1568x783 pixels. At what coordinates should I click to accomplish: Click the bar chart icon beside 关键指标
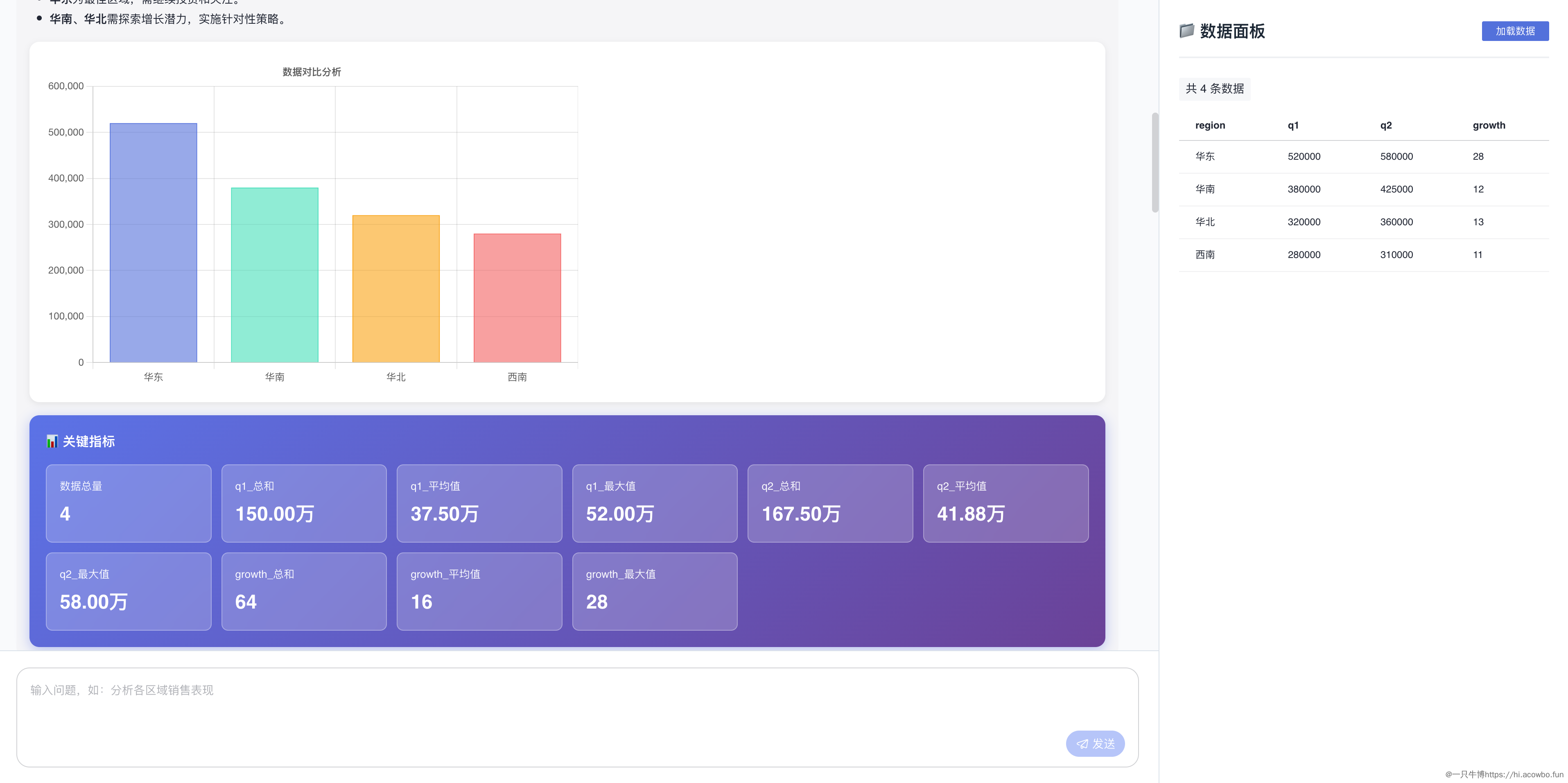[x=52, y=441]
